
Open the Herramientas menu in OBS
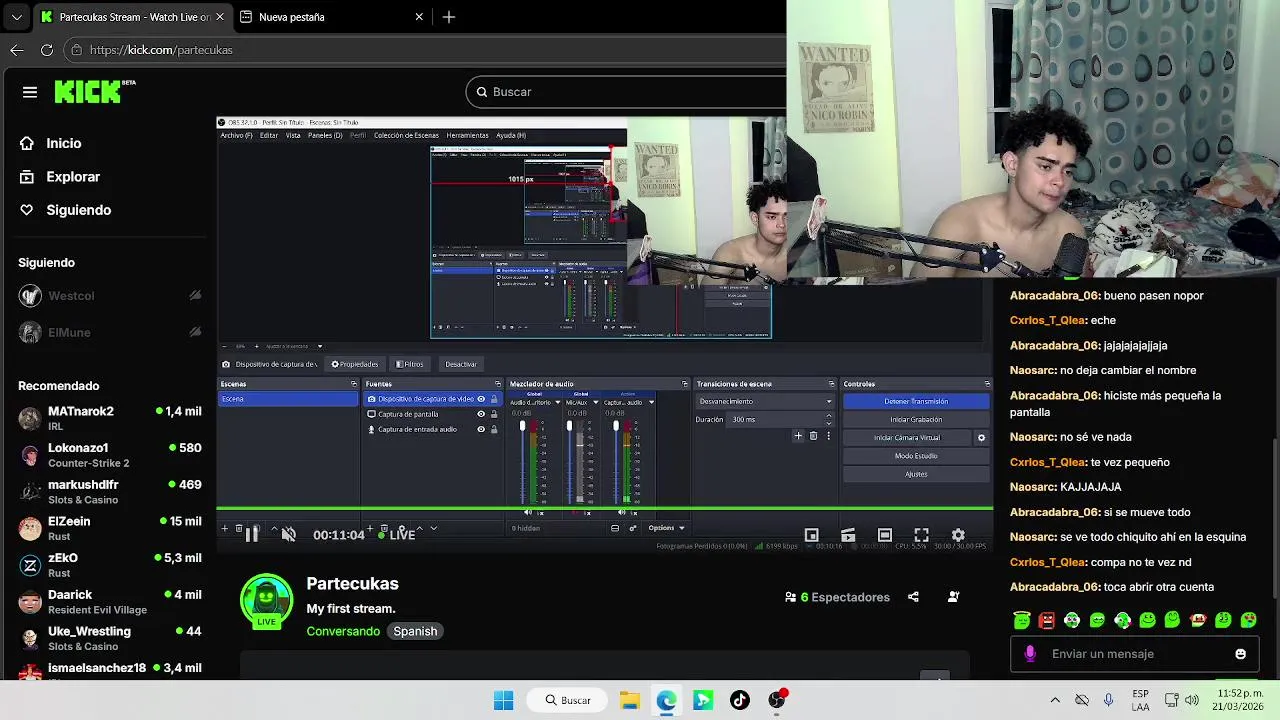click(x=467, y=135)
